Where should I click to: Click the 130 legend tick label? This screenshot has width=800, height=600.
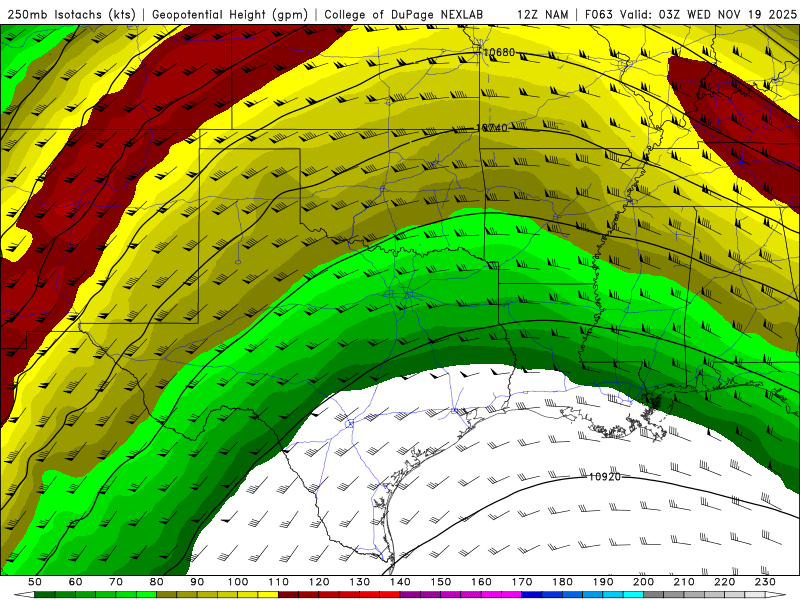pyautogui.click(x=360, y=582)
